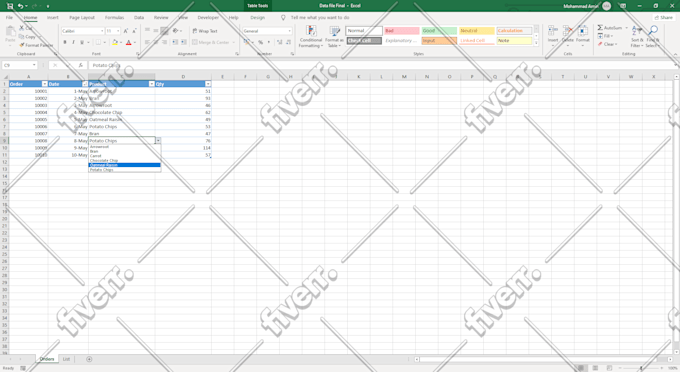
Task: Switch to the List sheet tab
Action: coord(66,359)
